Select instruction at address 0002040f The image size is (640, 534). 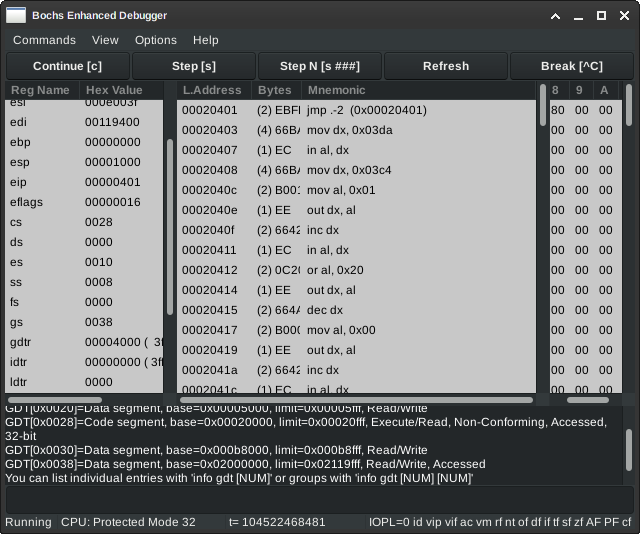pyautogui.click(x=356, y=230)
